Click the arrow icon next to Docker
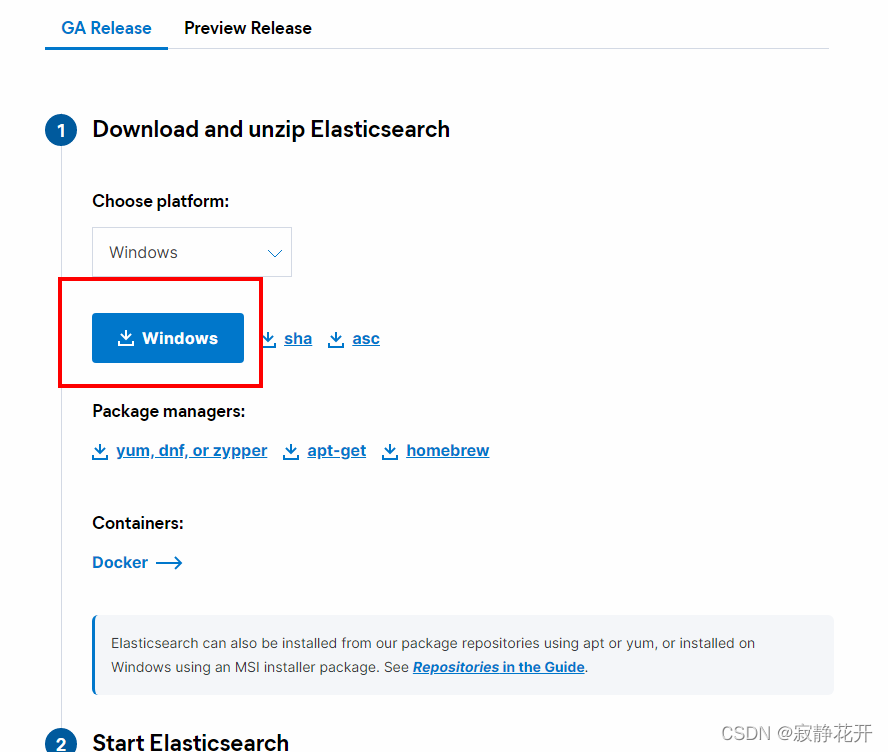888x752 pixels. coord(169,563)
